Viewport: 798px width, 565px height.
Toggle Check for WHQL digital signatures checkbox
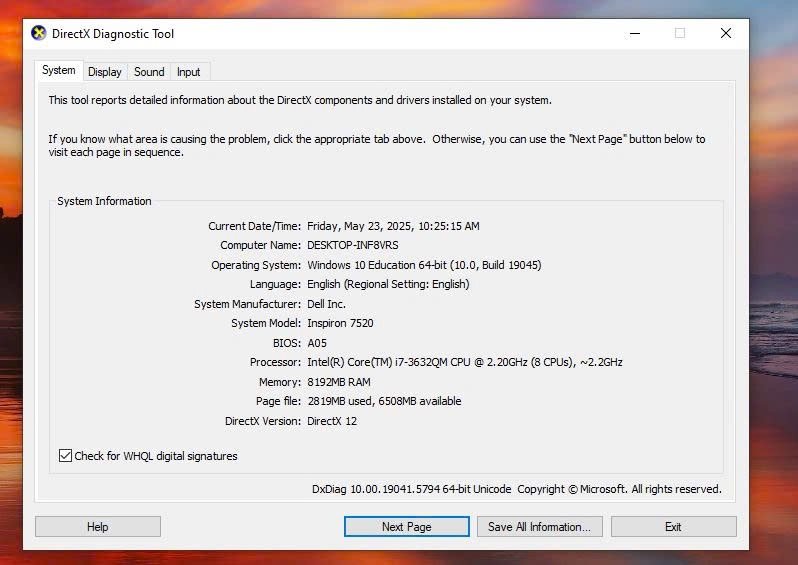(65, 456)
